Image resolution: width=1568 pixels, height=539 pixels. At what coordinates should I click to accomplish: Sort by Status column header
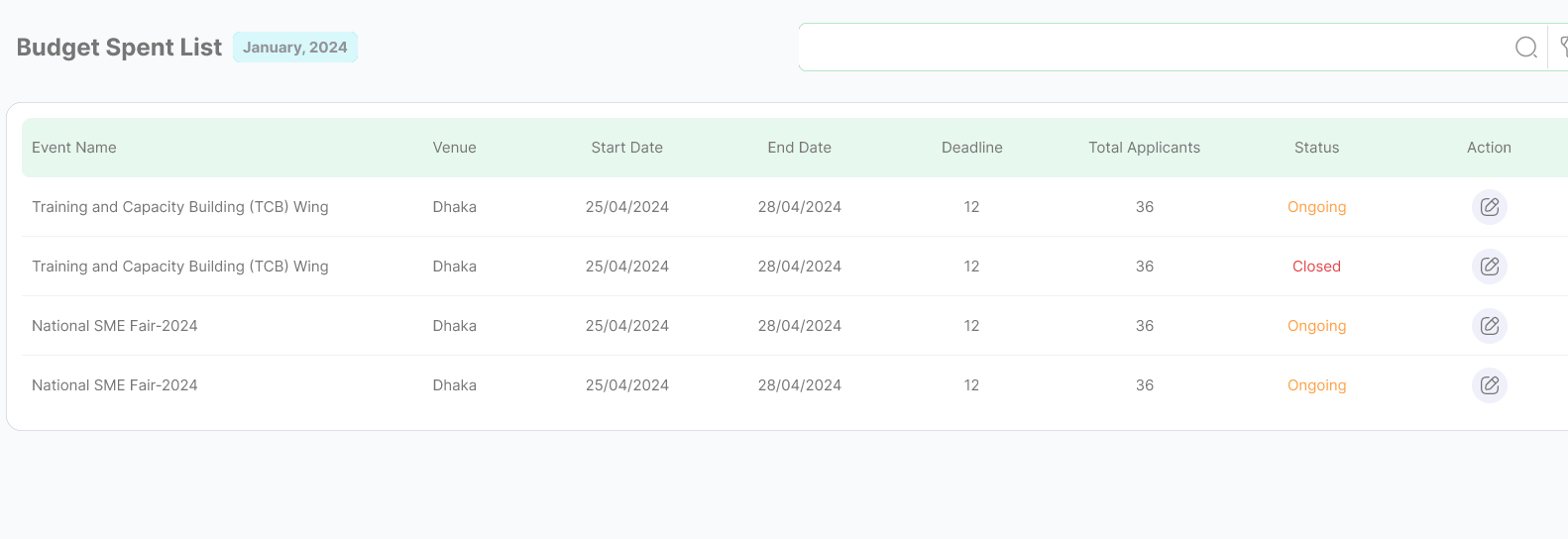[1316, 148]
